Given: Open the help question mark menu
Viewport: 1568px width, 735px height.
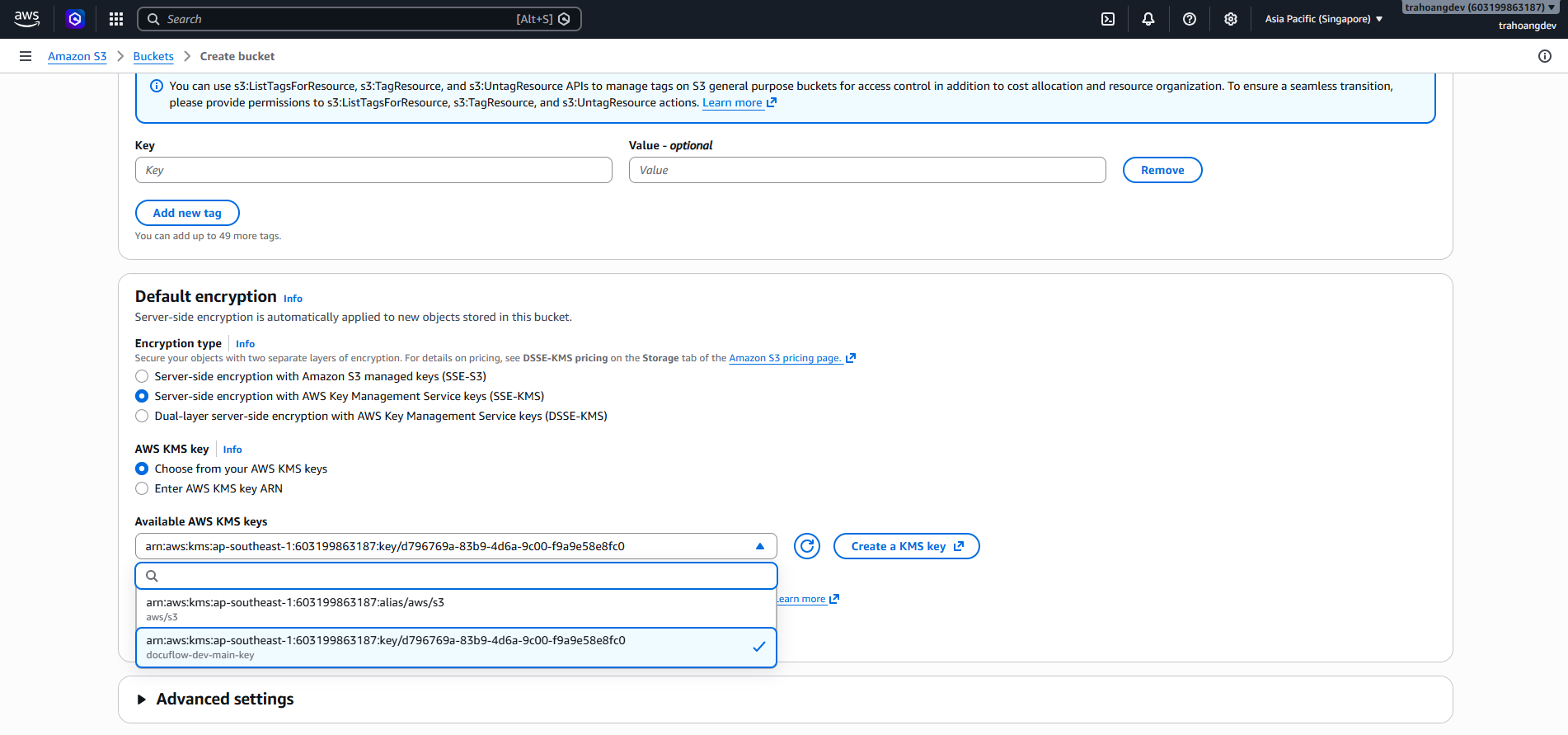Looking at the screenshot, I should tap(1190, 19).
